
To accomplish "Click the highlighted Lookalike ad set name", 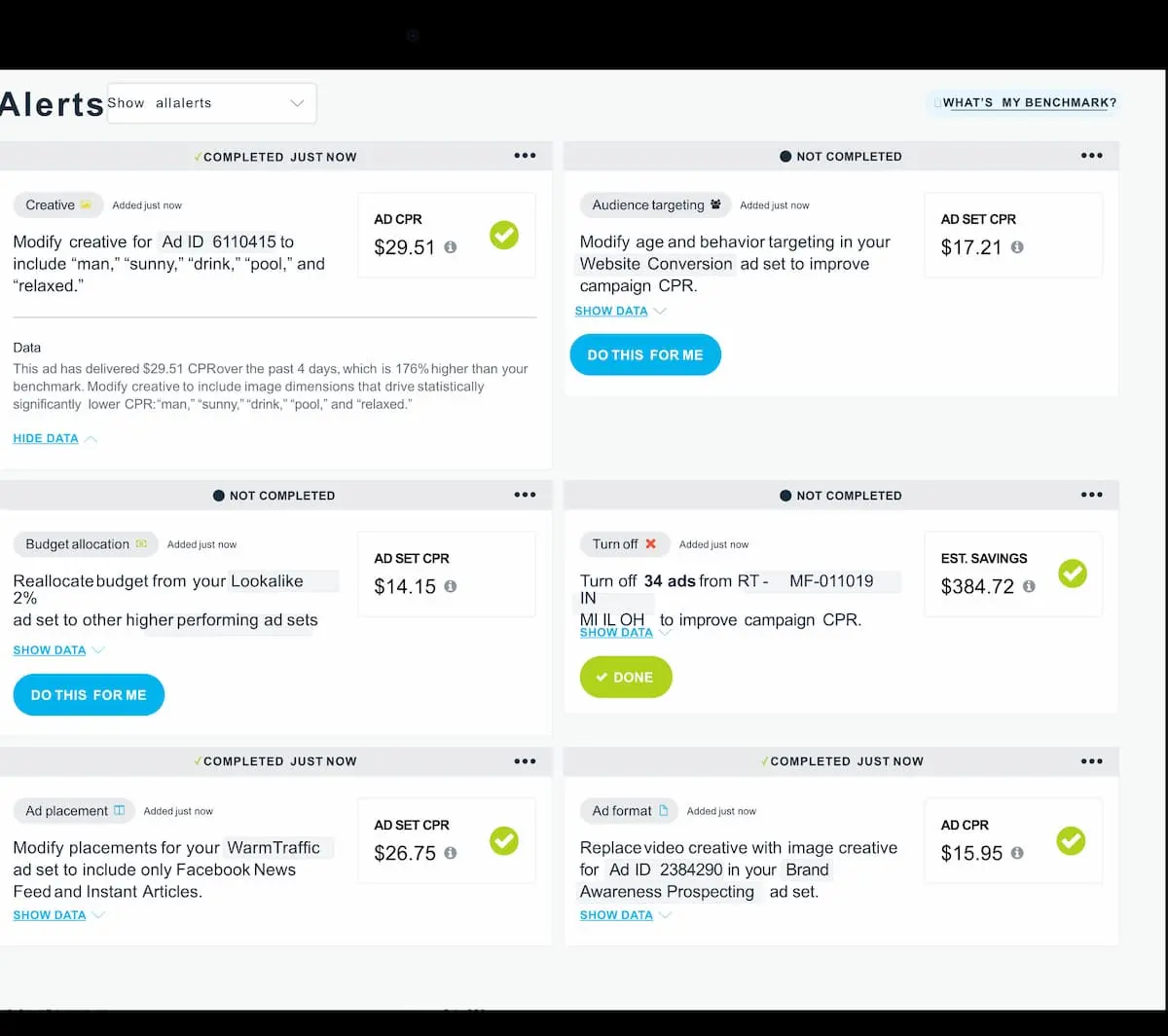I will click(x=283, y=581).
